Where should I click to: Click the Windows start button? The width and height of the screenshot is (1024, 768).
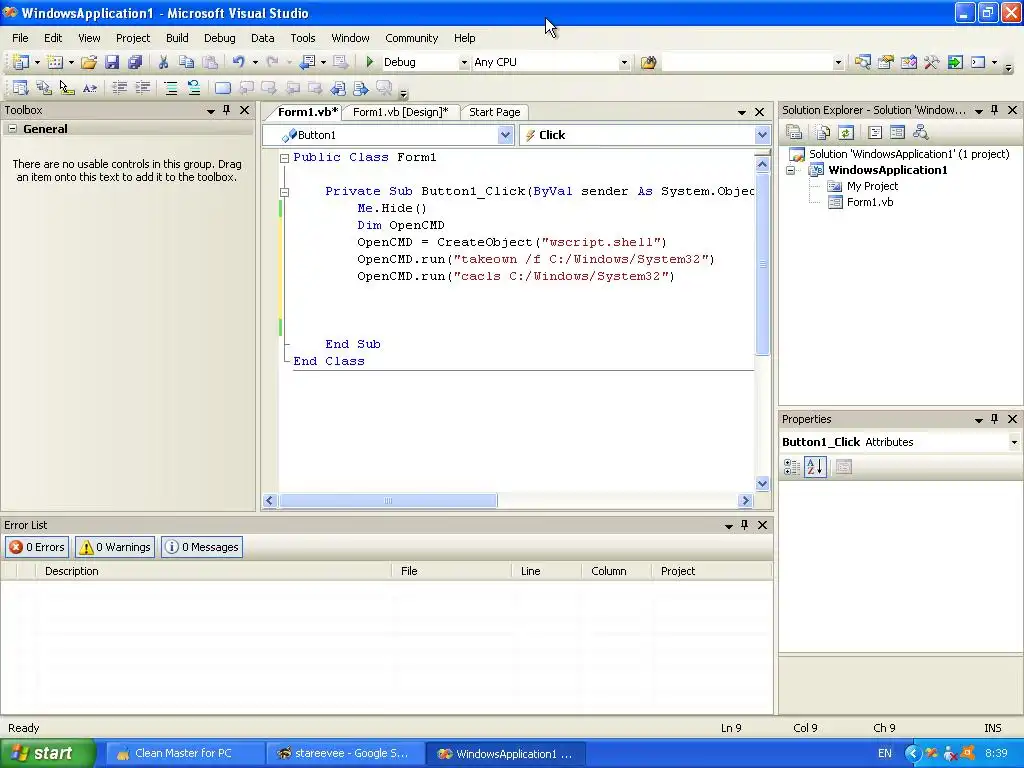[47, 753]
